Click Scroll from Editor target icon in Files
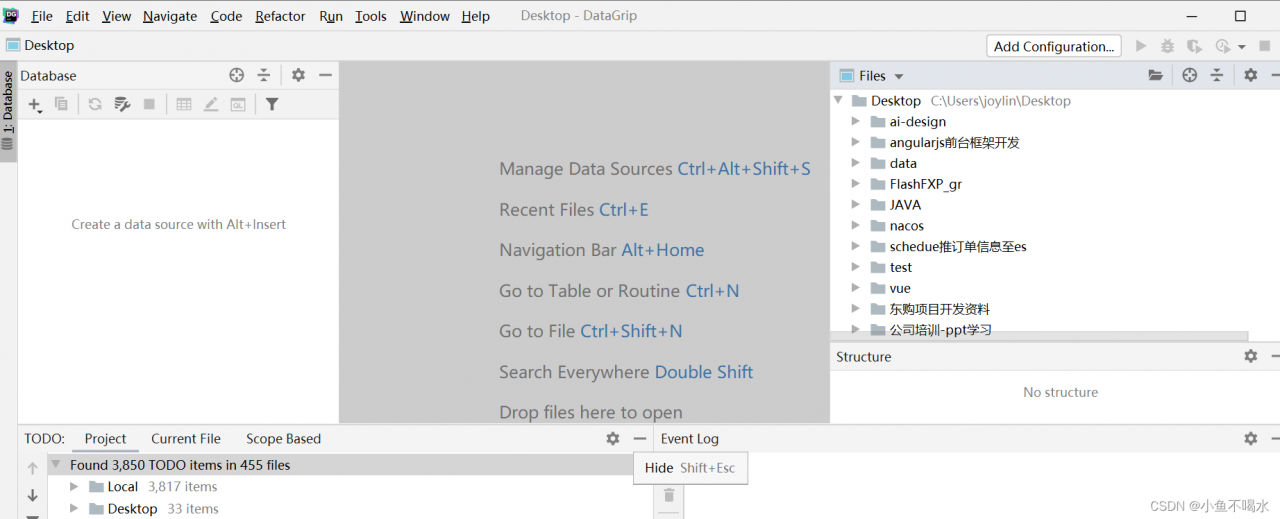This screenshot has width=1280, height=519. (x=1189, y=75)
